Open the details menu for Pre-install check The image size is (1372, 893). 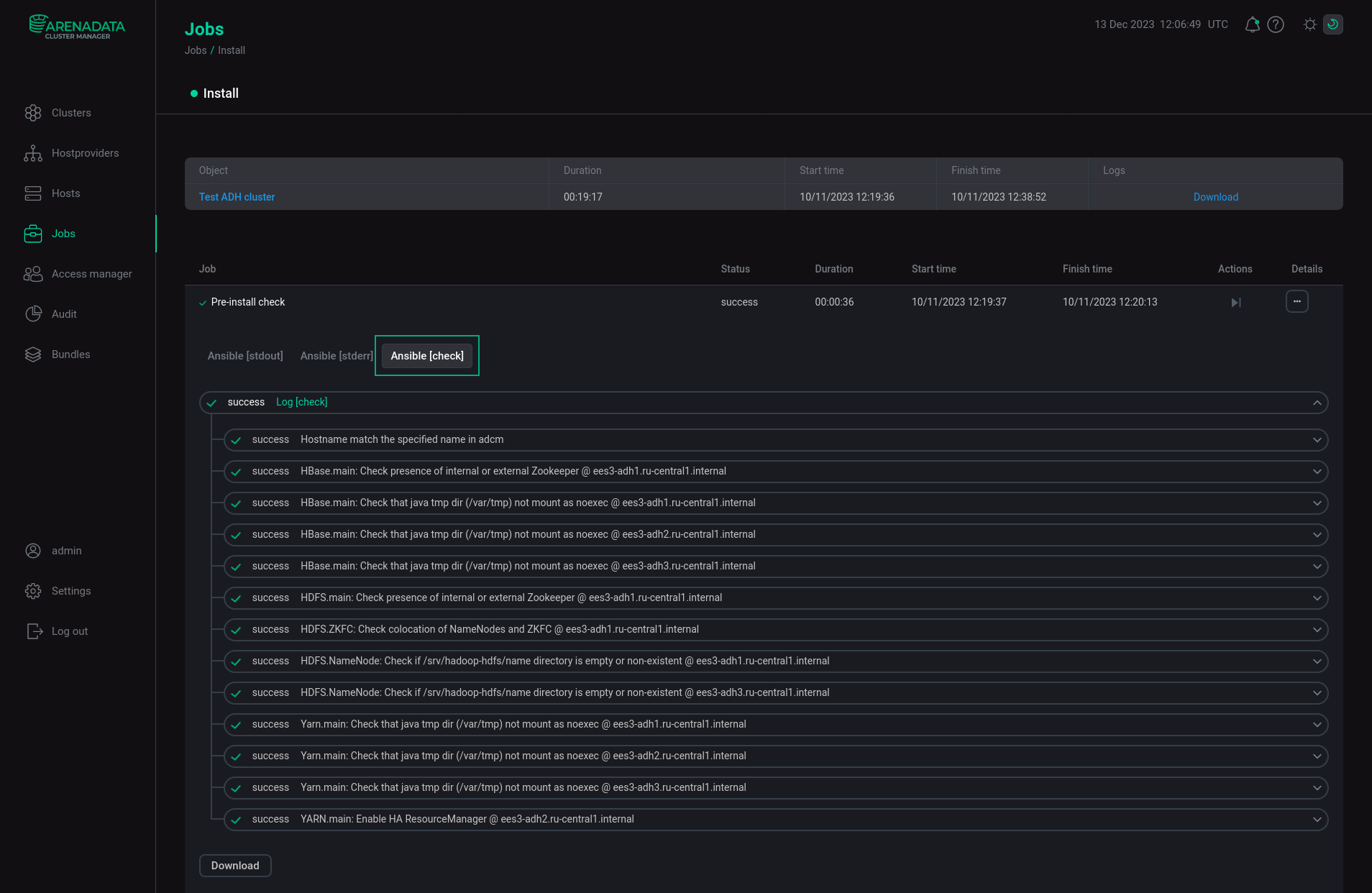[x=1296, y=301]
